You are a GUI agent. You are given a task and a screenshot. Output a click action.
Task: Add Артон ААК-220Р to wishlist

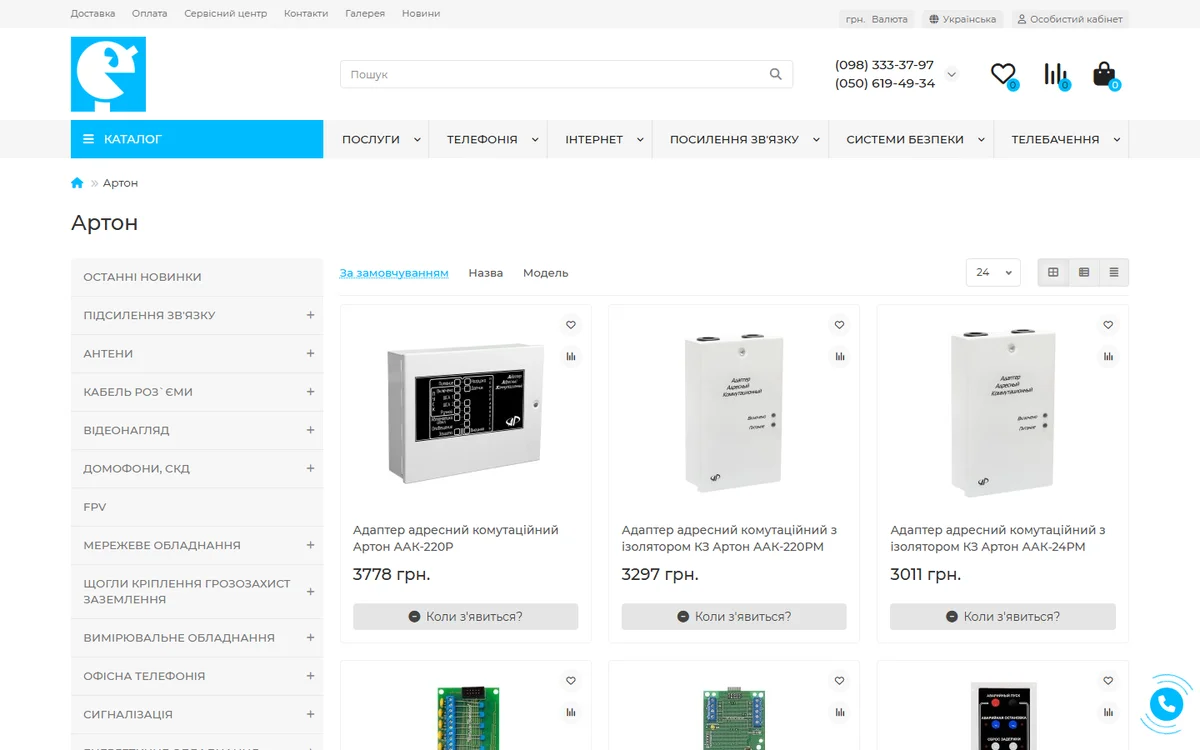coord(571,325)
